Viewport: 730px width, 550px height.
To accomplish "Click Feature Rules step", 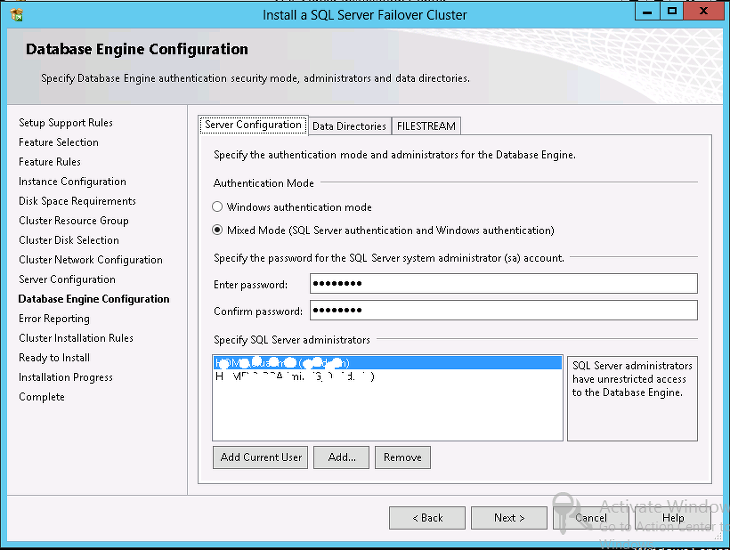I will pyautogui.click(x=50, y=162).
